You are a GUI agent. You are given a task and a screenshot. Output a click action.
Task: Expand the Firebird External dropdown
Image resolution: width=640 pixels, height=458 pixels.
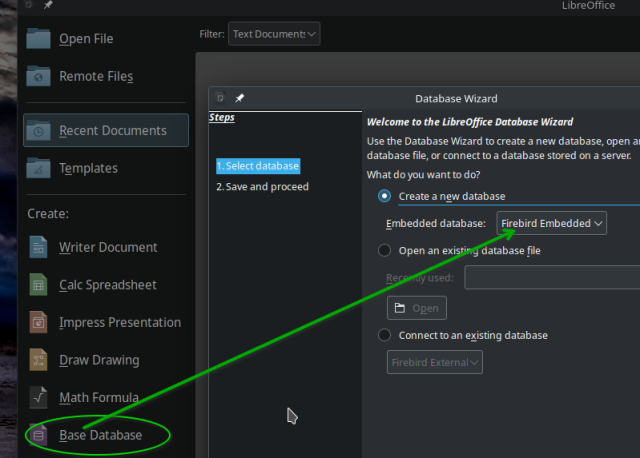pos(435,362)
